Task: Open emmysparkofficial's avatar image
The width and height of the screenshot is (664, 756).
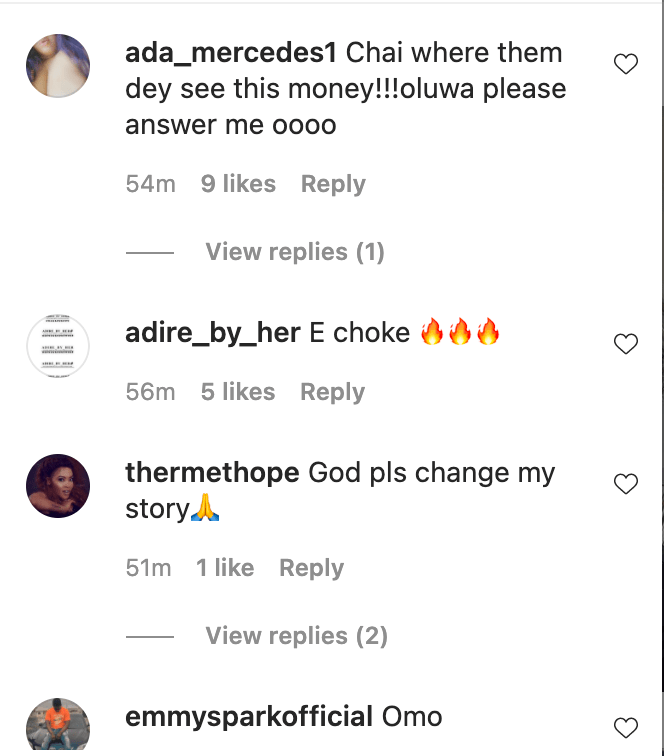Action: coord(58,728)
